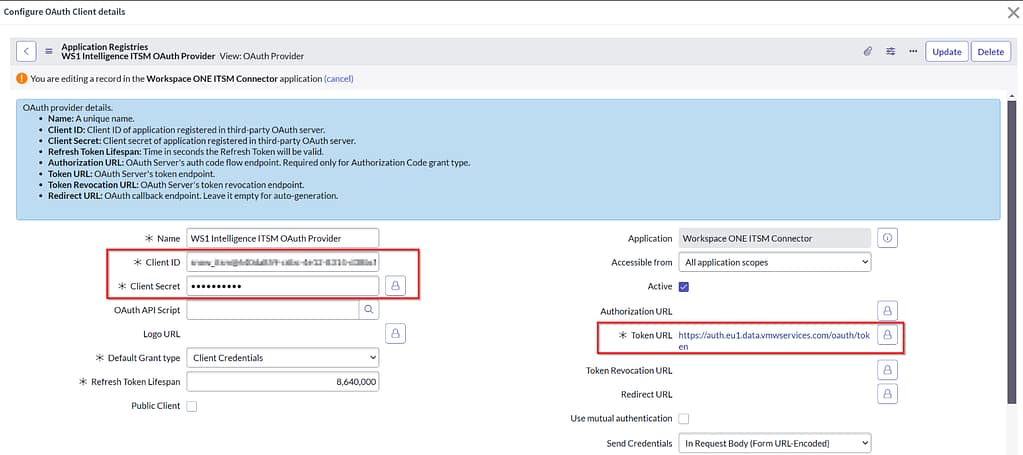The height and width of the screenshot is (455, 1023).
Task: Enable the Public Client checkbox
Action: click(x=192, y=406)
